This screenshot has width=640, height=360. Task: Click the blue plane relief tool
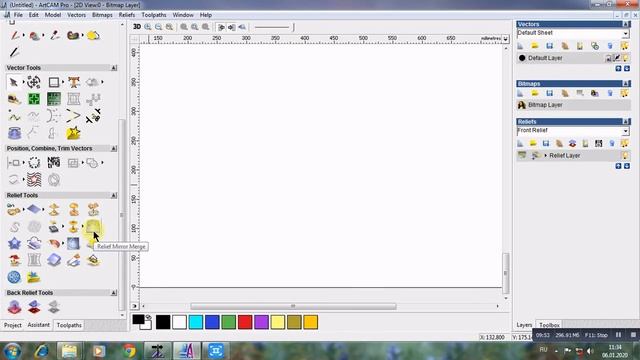click(34, 210)
